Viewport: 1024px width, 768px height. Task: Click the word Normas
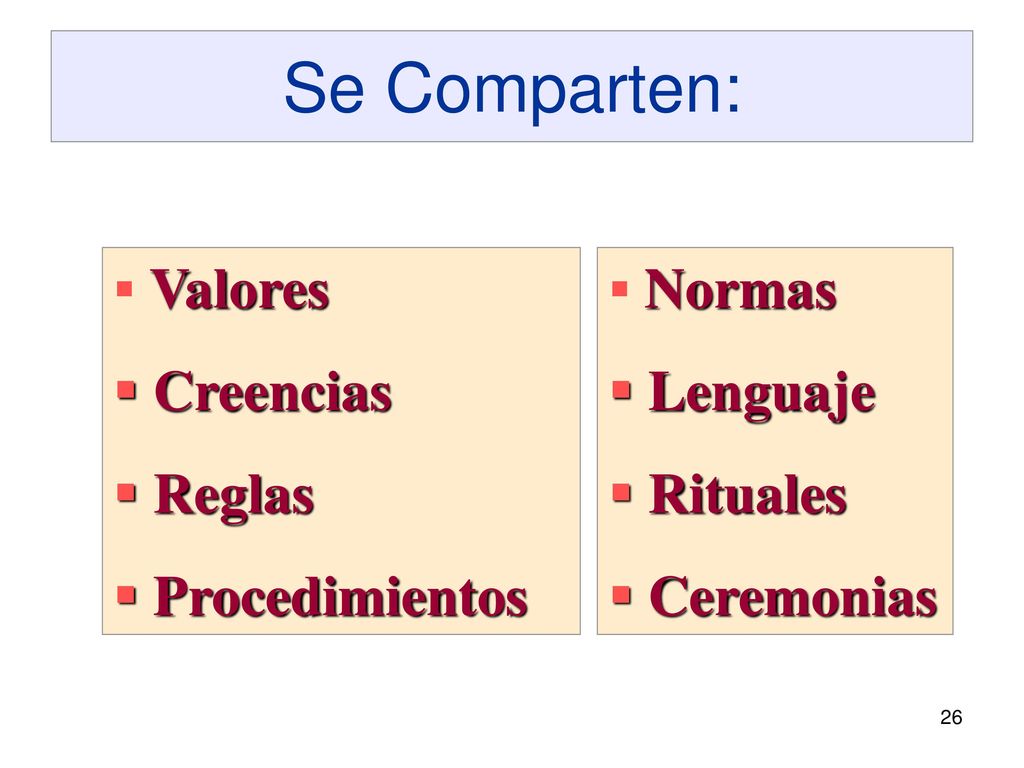coord(741,290)
